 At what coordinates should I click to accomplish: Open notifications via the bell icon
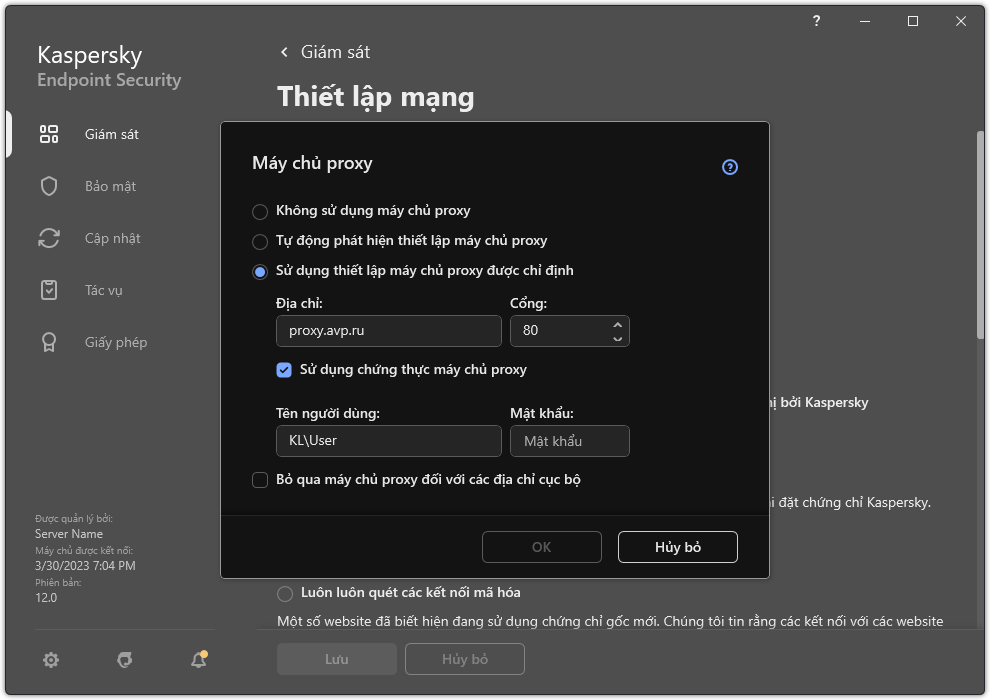click(x=197, y=660)
